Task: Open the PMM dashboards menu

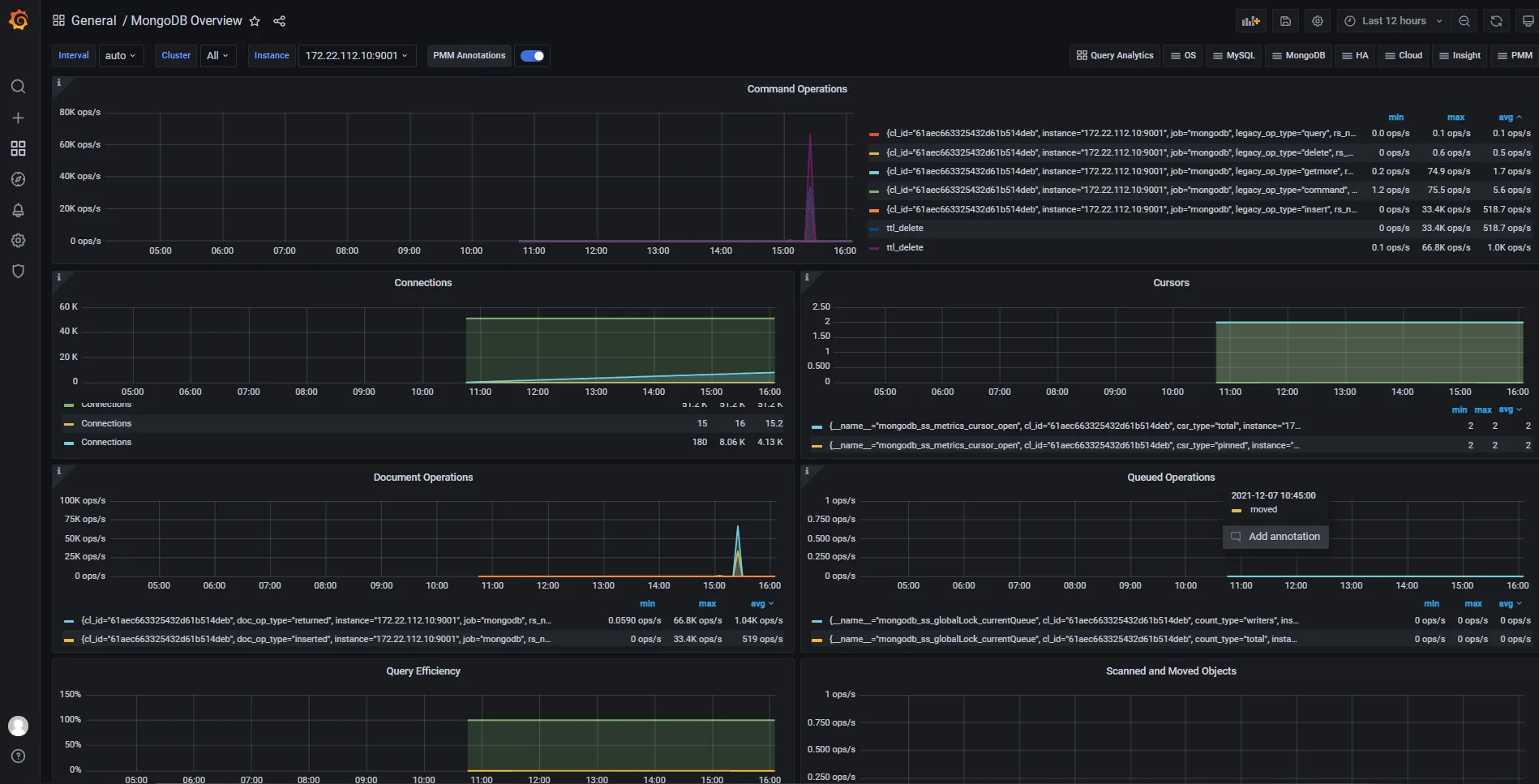Action: click(x=1515, y=56)
